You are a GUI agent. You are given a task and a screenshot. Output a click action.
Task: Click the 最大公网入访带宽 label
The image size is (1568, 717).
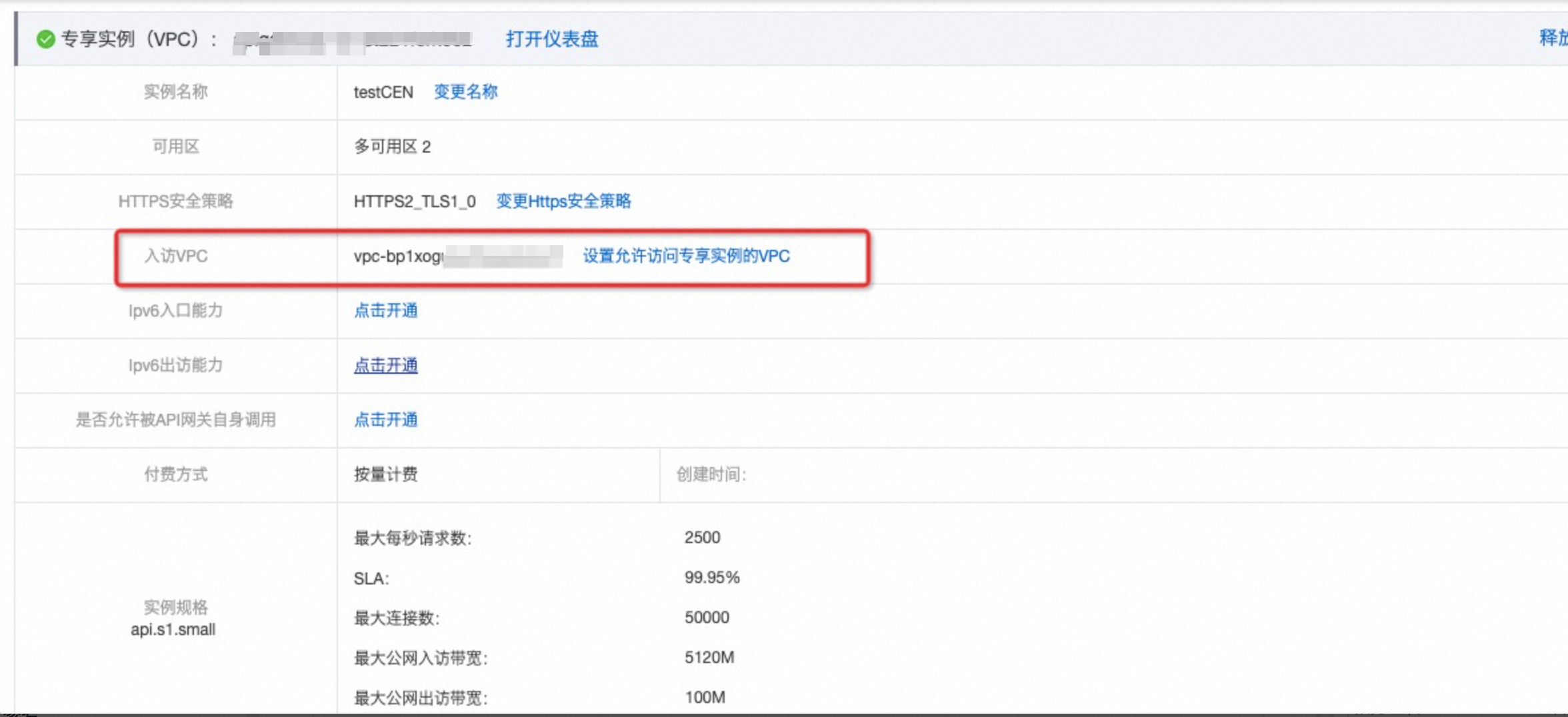[421, 658]
